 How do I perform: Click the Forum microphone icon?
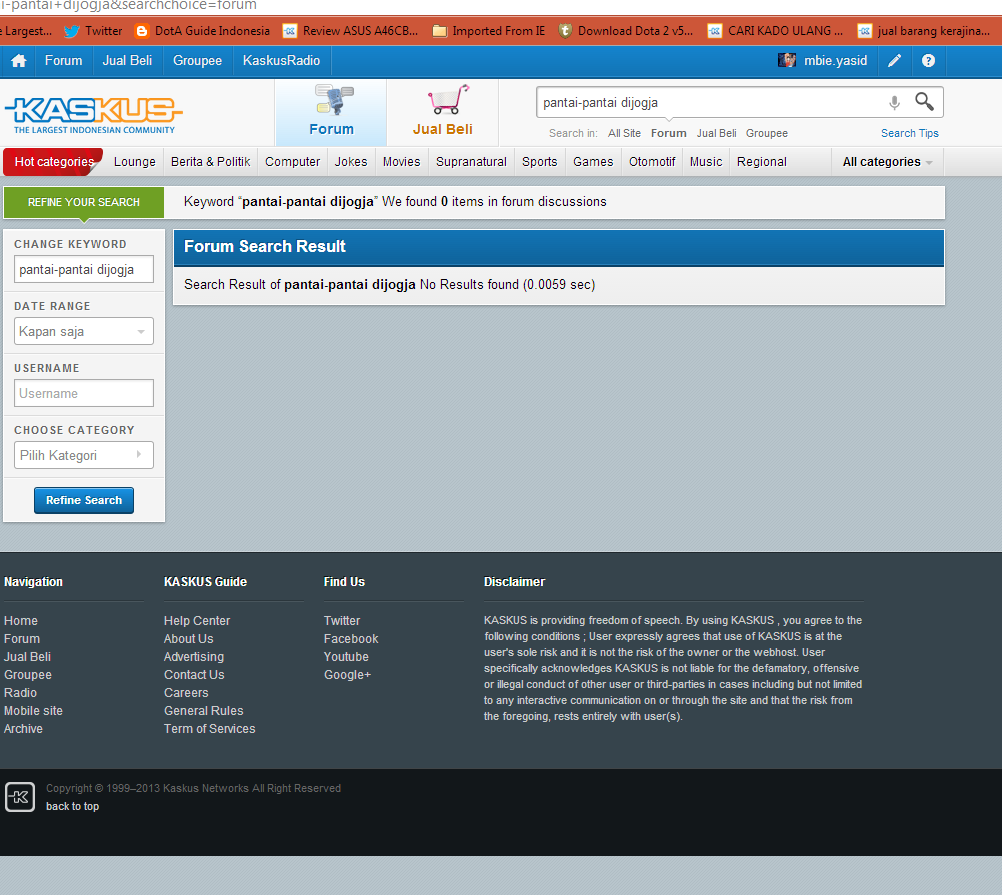(x=333, y=101)
